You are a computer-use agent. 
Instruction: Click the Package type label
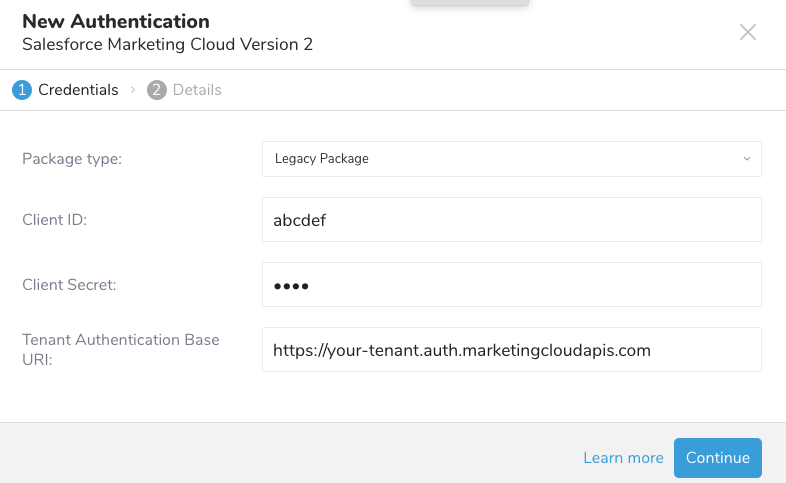tap(72, 159)
